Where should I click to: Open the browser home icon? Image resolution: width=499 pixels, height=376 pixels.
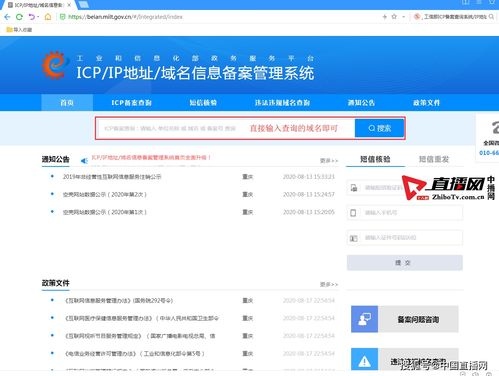click(x=48, y=17)
